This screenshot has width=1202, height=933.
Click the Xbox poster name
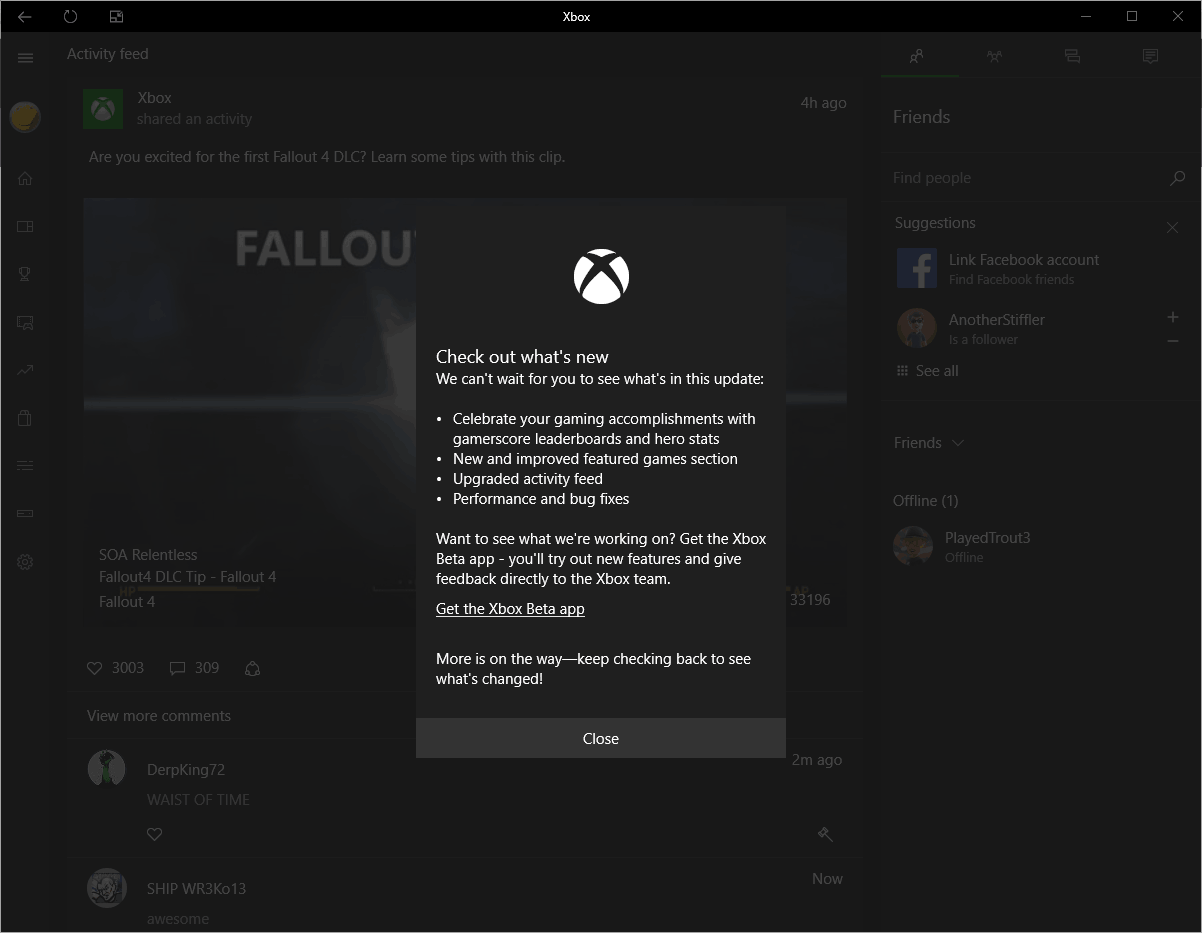(x=155, y=98)
